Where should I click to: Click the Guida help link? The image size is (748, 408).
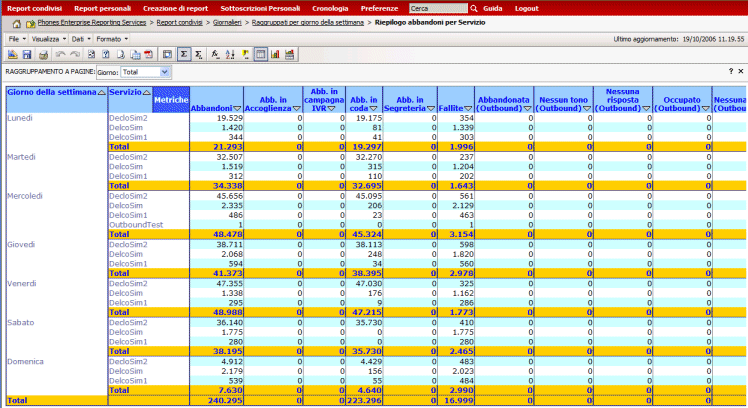(492, 8)
